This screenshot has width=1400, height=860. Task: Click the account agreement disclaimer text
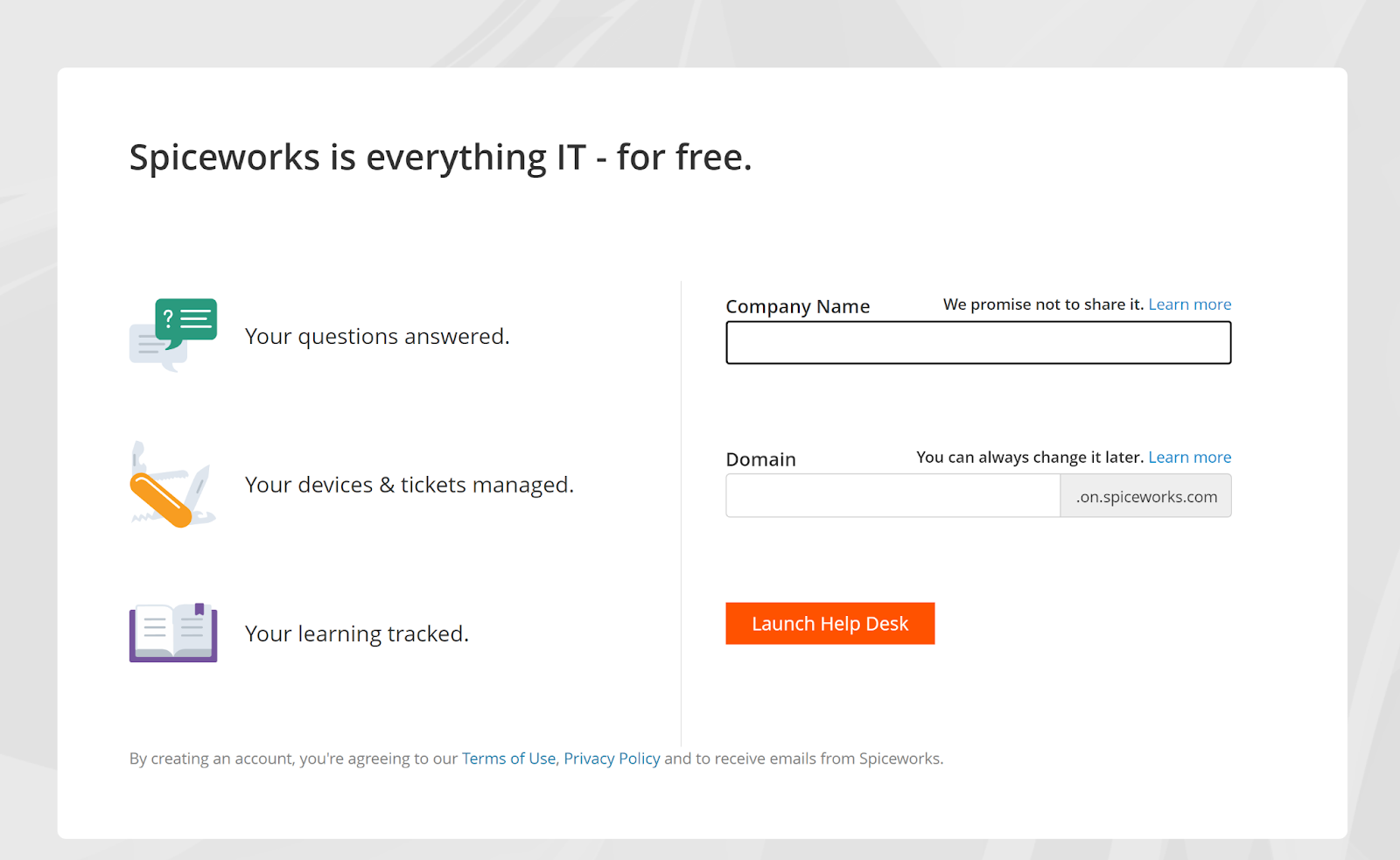click(293, 759)
